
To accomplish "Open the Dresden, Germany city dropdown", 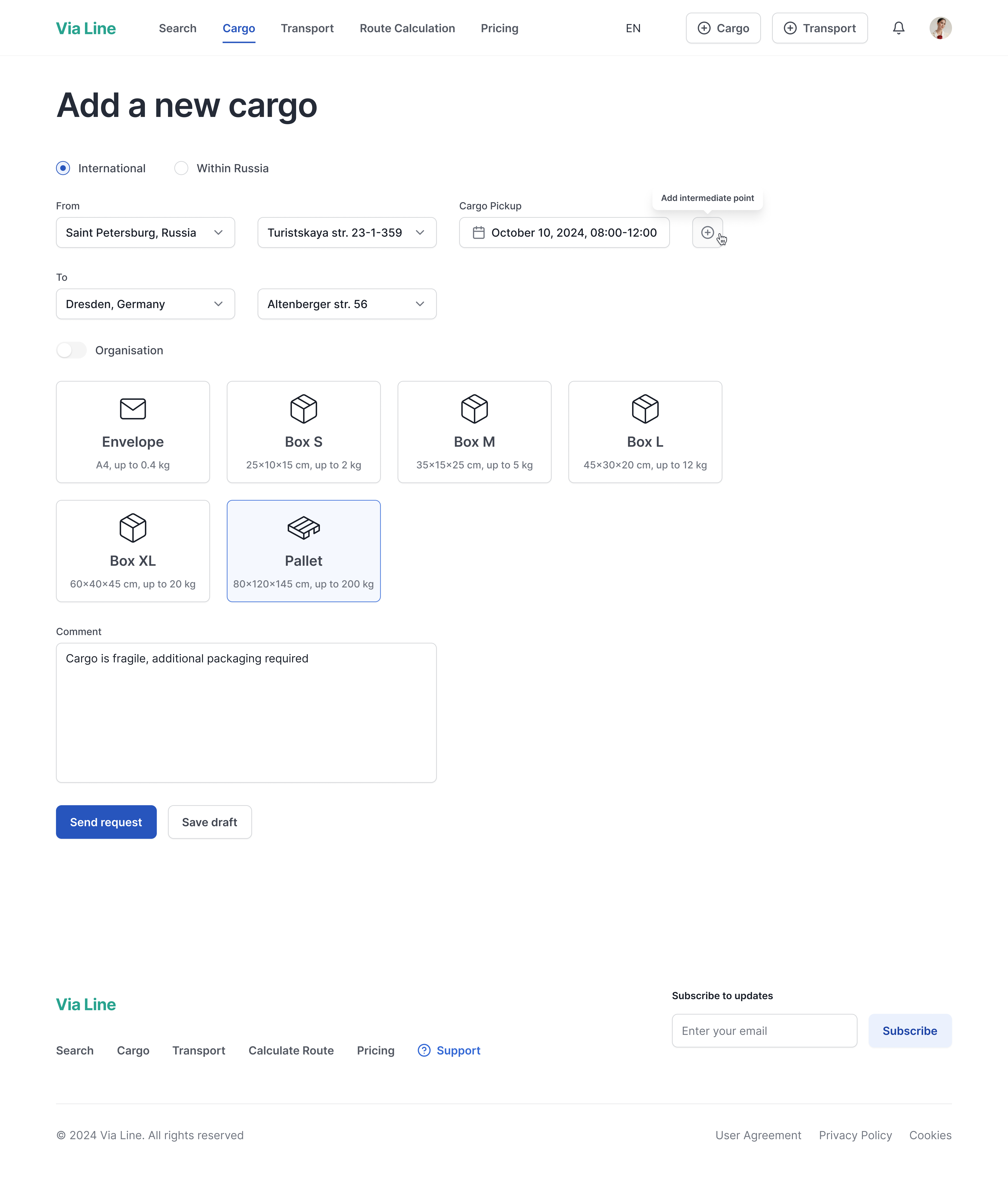I will tap(145, 304).
